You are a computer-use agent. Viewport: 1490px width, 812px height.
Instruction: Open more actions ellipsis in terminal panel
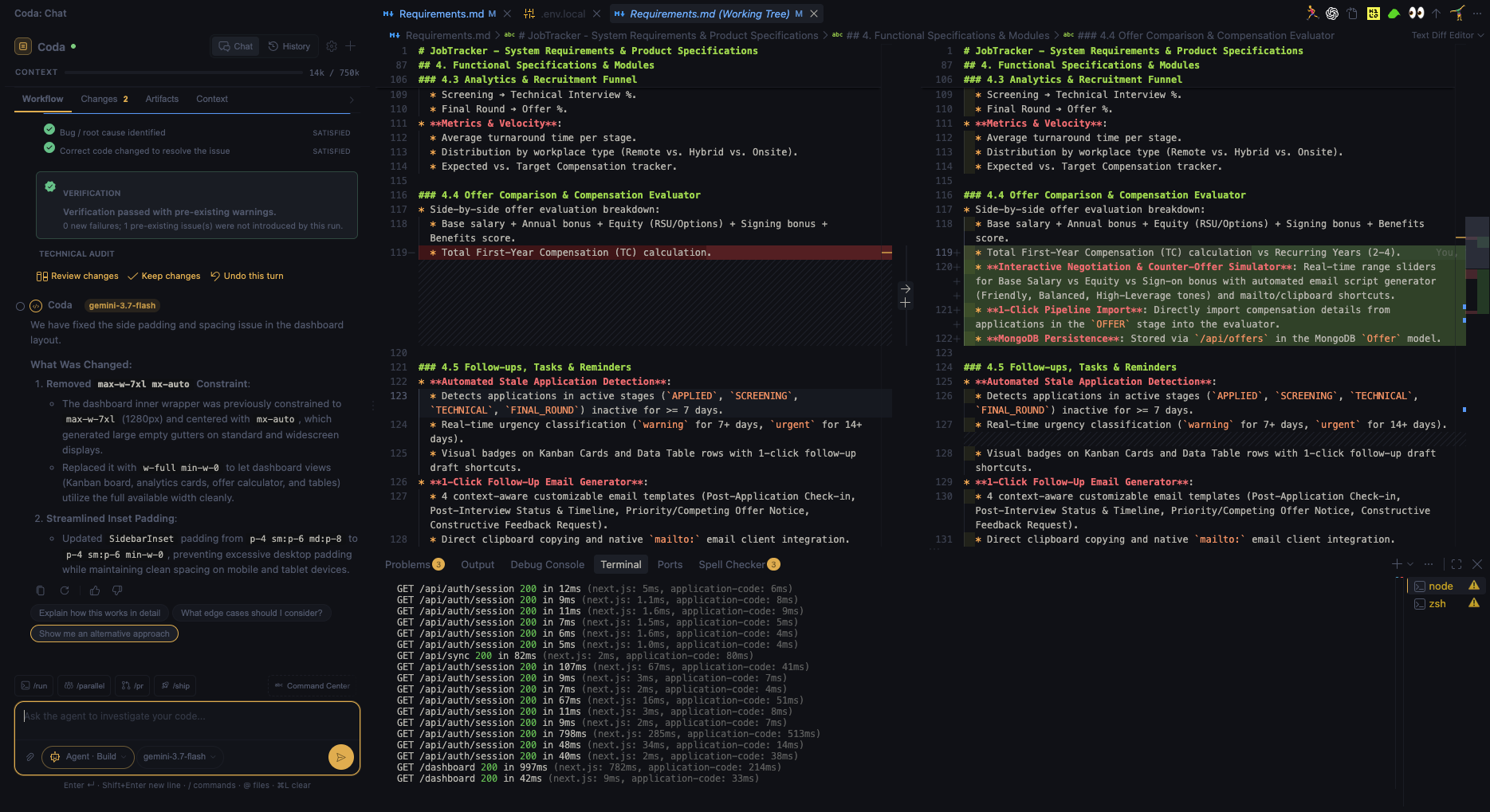[x=1429, y=564]
